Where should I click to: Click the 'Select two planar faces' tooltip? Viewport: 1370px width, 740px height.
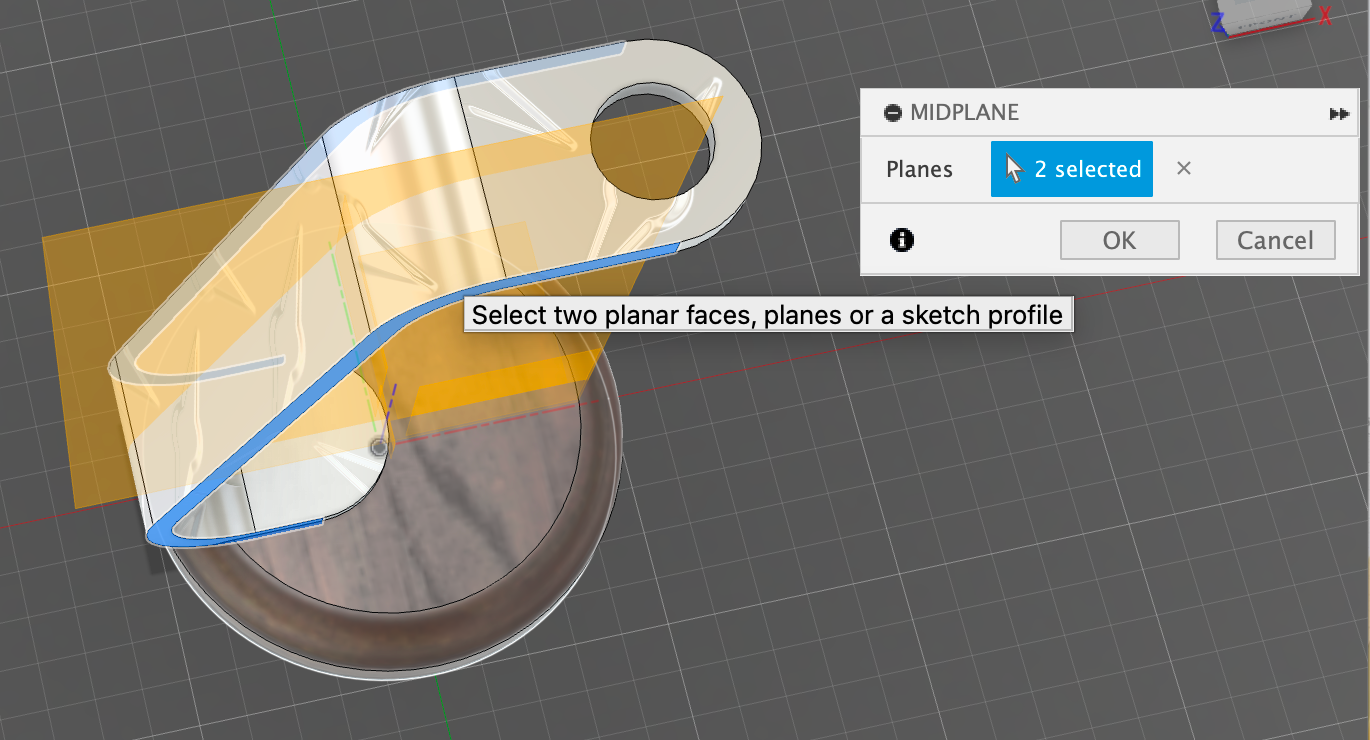767,316
